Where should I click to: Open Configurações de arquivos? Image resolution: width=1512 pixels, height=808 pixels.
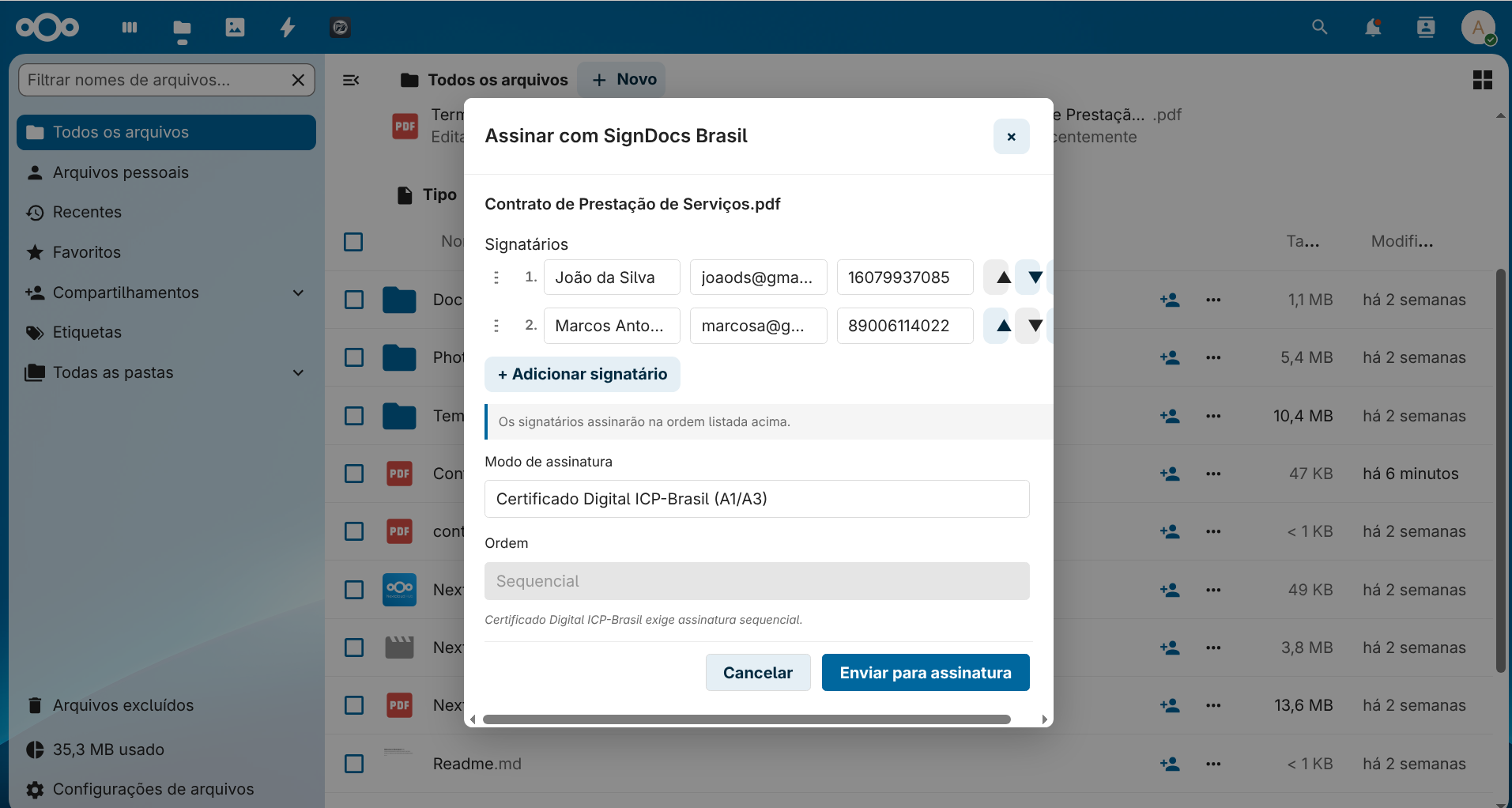[x=166, y=789]
